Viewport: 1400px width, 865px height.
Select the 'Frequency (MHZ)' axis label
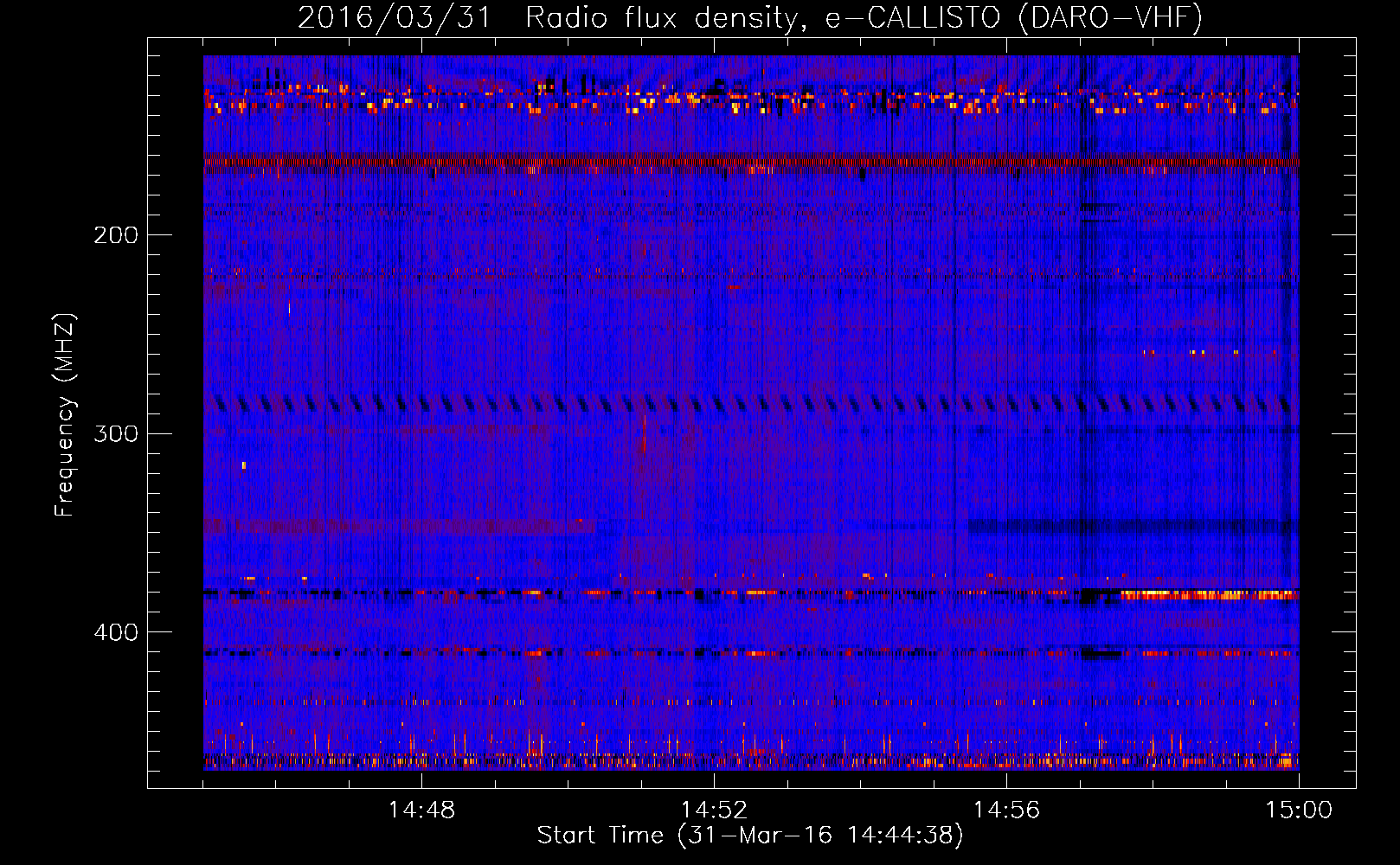point(65,415)
